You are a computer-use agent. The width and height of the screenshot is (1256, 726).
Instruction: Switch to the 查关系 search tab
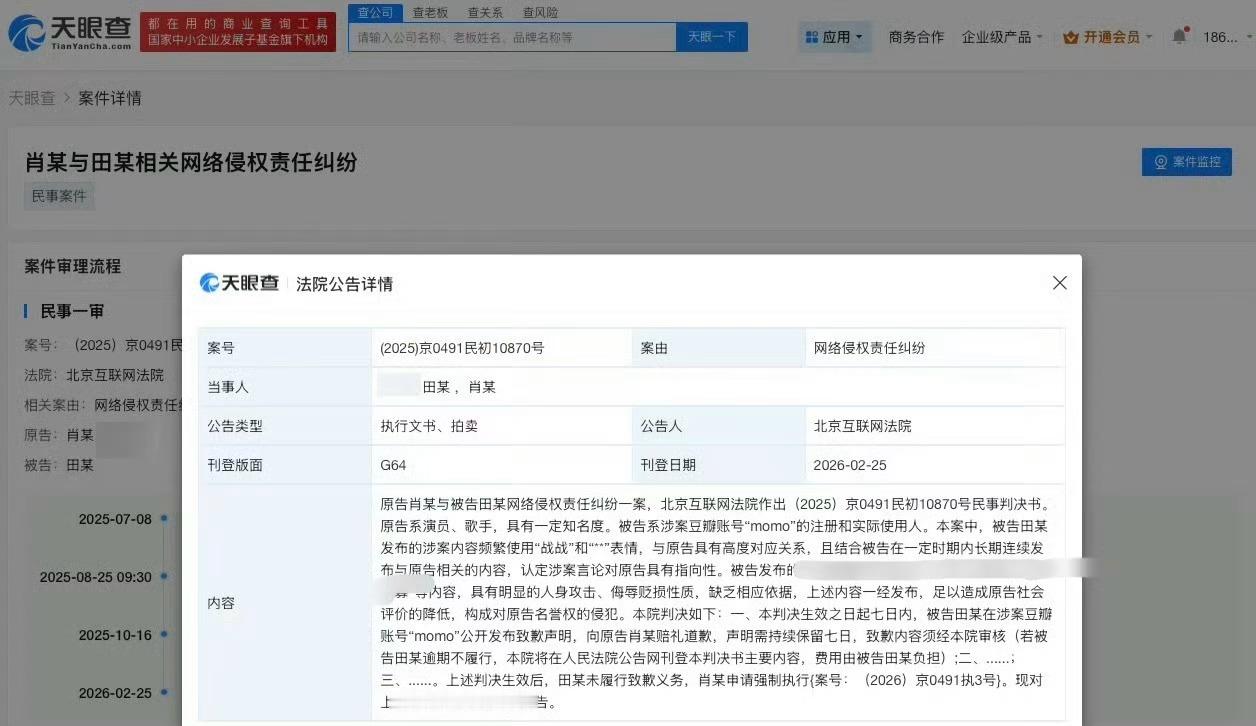pyautogui.click(x=485, y=12)
